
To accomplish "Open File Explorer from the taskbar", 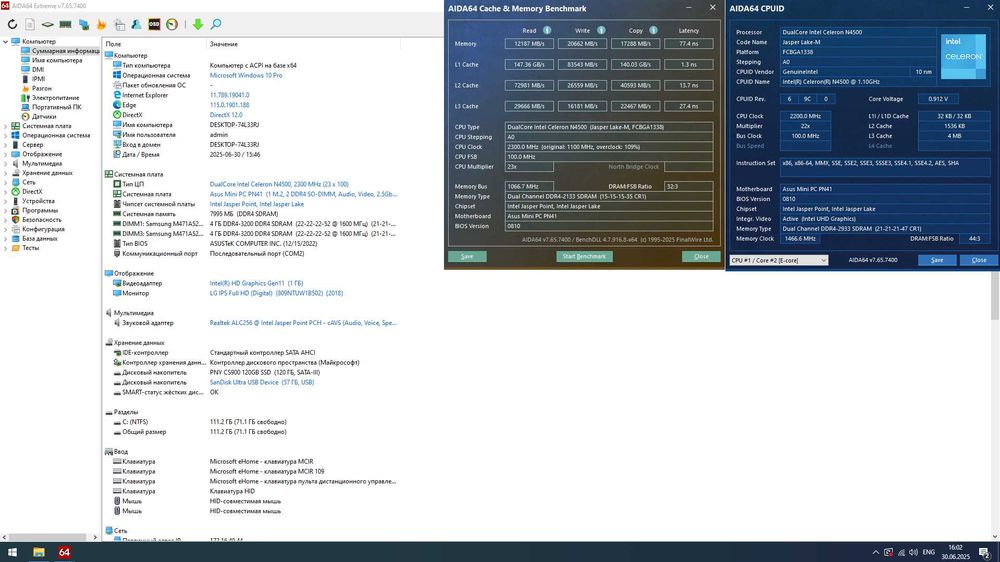I will (x=39, y=552).
